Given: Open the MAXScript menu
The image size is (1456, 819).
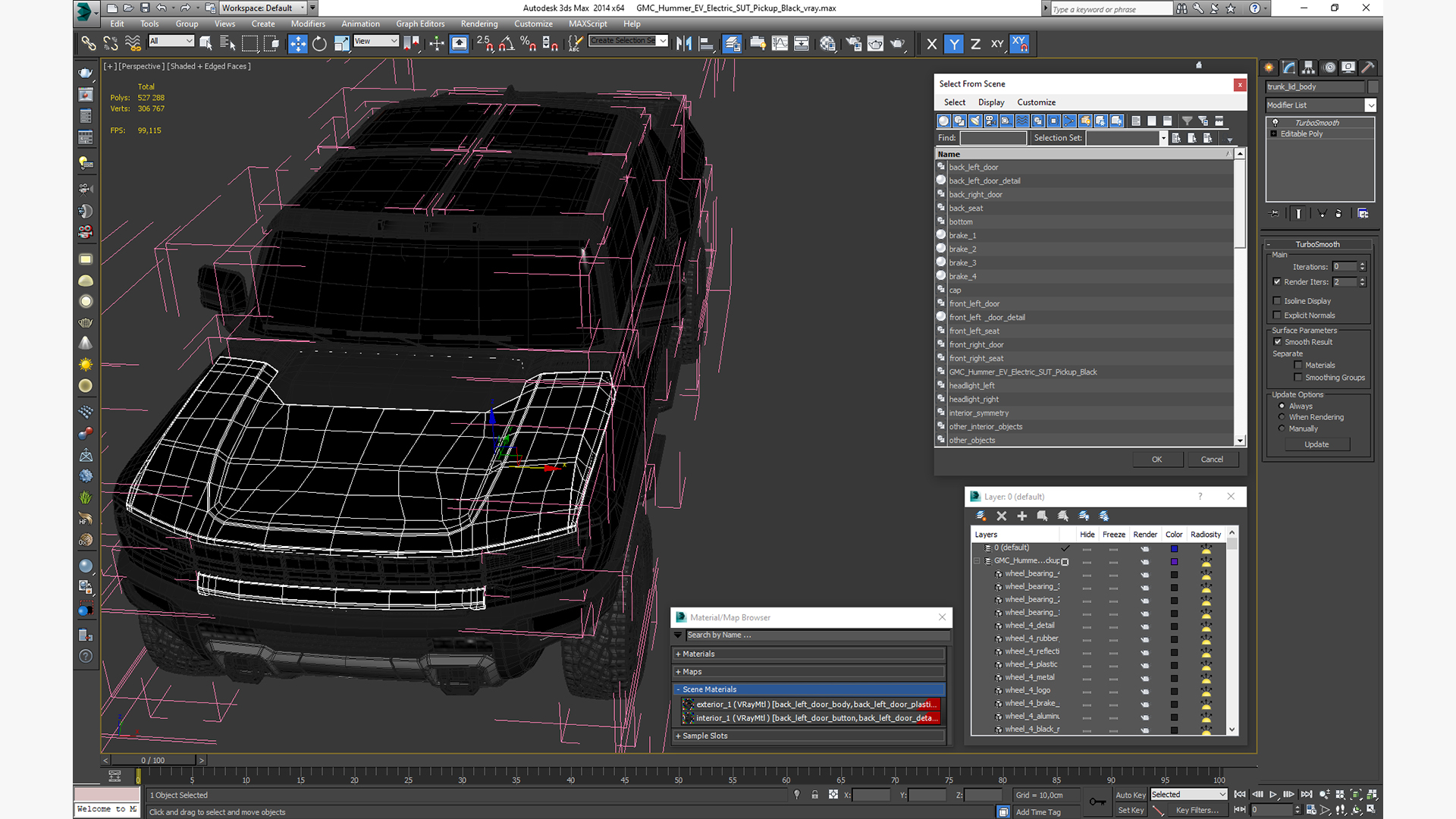Looking at the screenshot, I should click(x=588, y=24).
